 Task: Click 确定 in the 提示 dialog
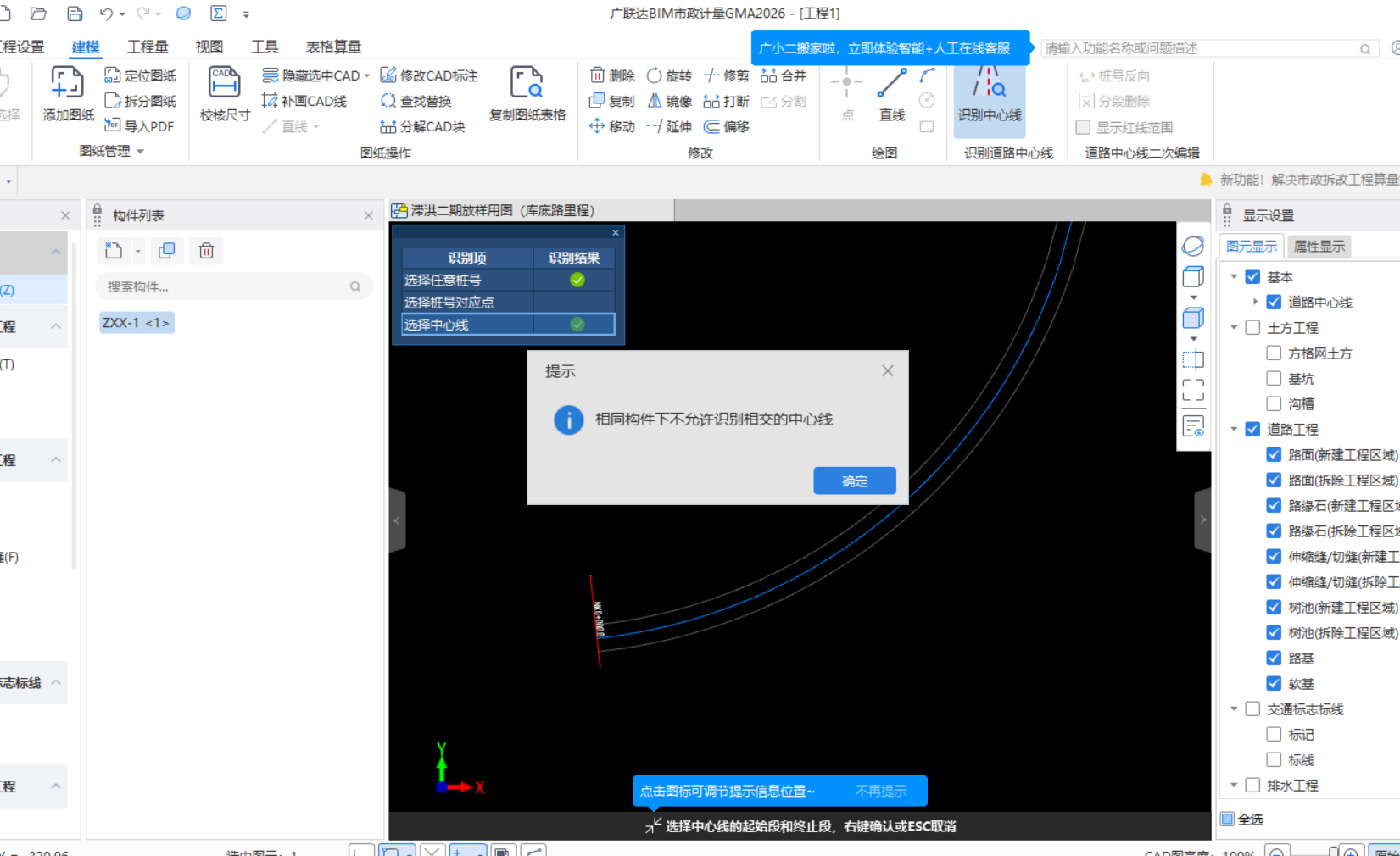point(855,481)
